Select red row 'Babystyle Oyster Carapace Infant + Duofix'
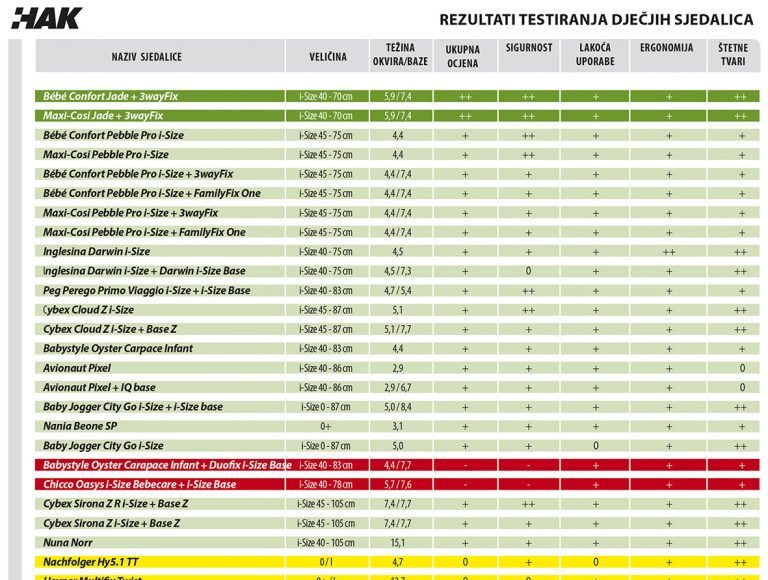Screen dimensions: 768x580 (397, 465)
